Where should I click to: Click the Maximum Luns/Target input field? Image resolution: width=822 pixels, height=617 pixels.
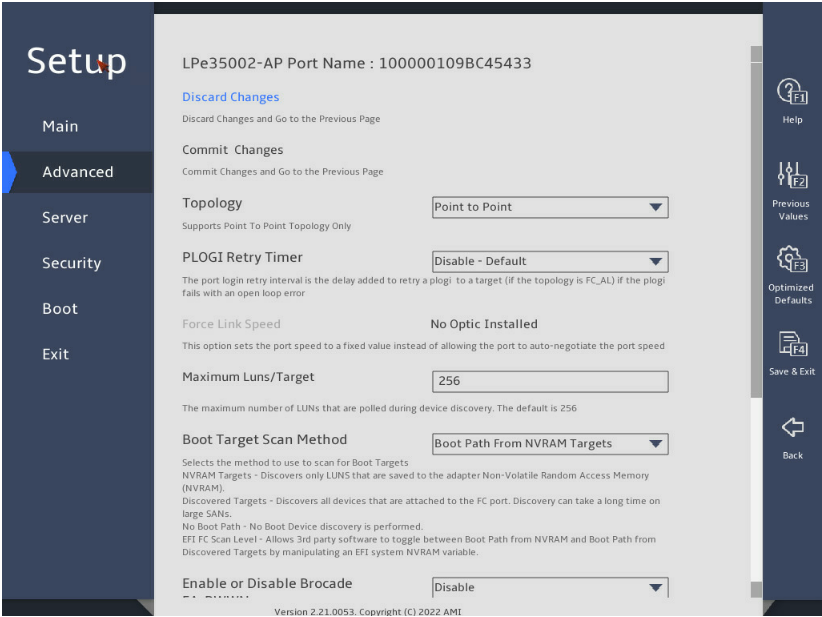(x=550, y=381)
